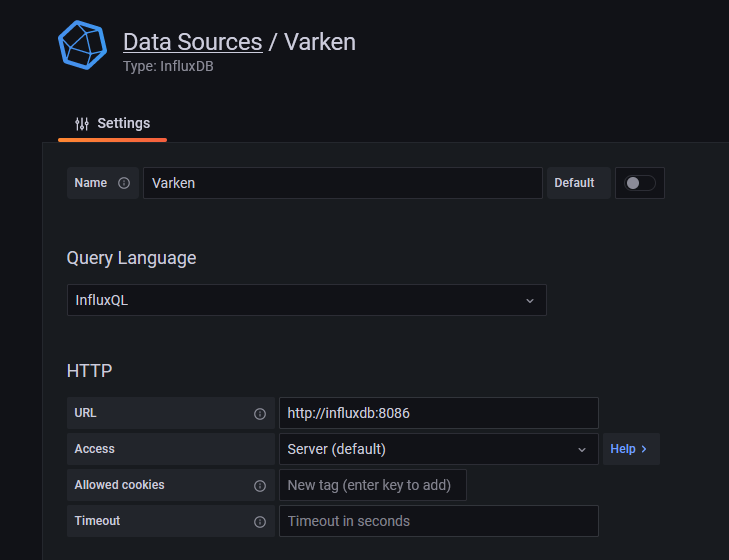
Task: Click the Type: InfluxDB subtitle text
Action: pyautogui.click(x=168, y=67)
